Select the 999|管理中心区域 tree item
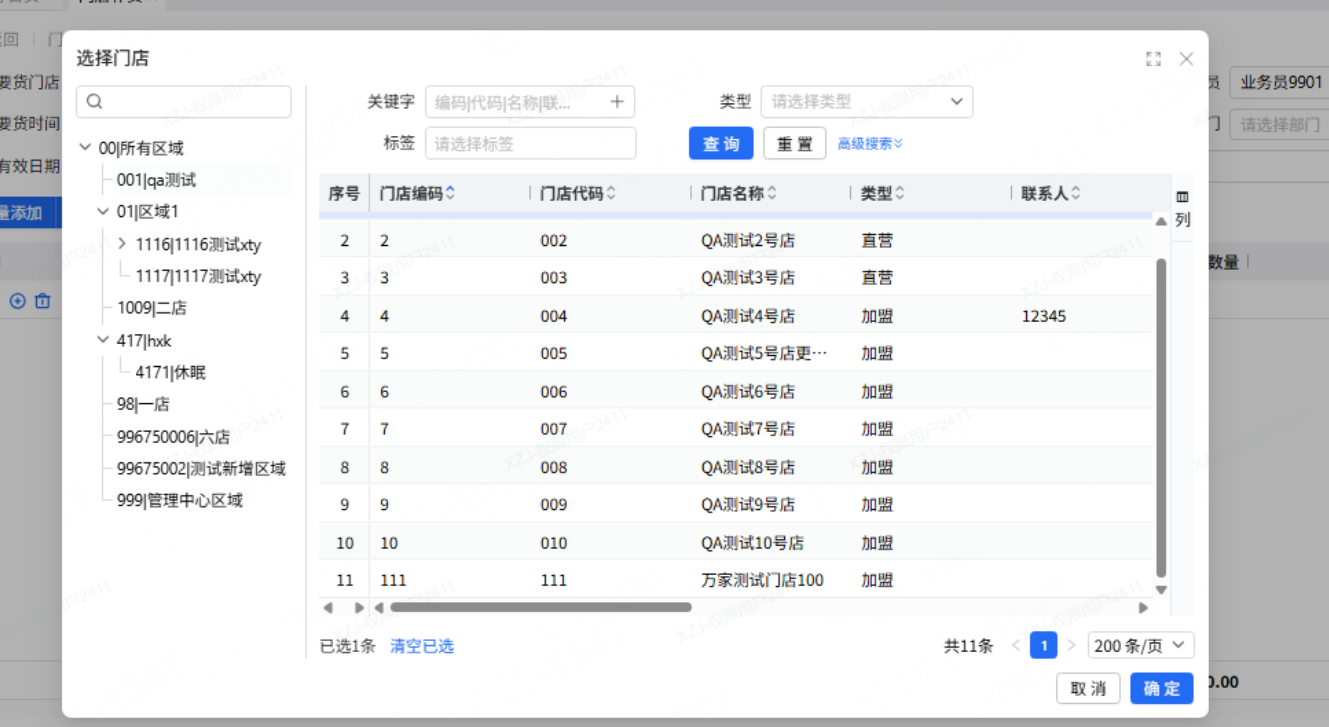This screenshot has width=1329, height=727. click(179, 500)
